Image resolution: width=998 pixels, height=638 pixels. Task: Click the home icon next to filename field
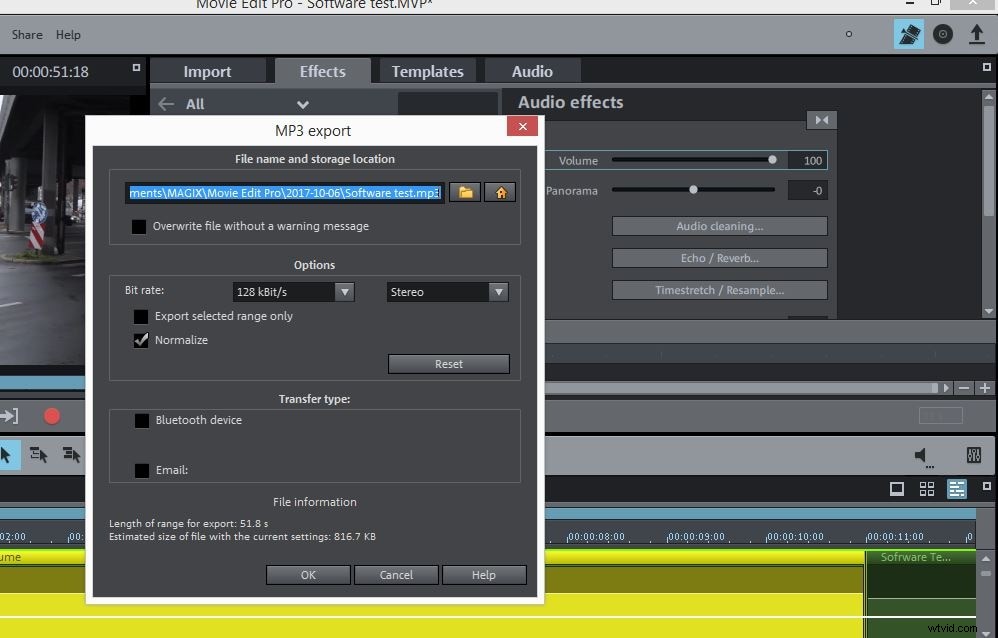[x=500, y=191]
